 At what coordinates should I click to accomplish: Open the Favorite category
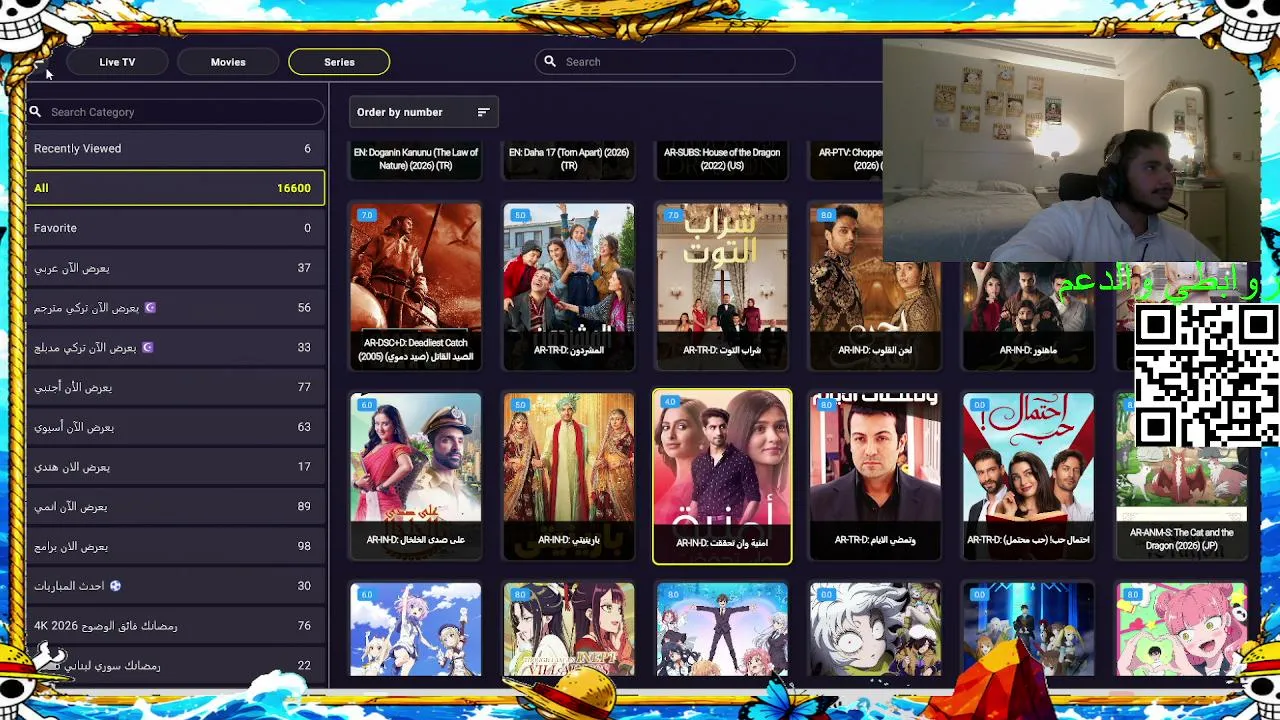click(175, 228)
